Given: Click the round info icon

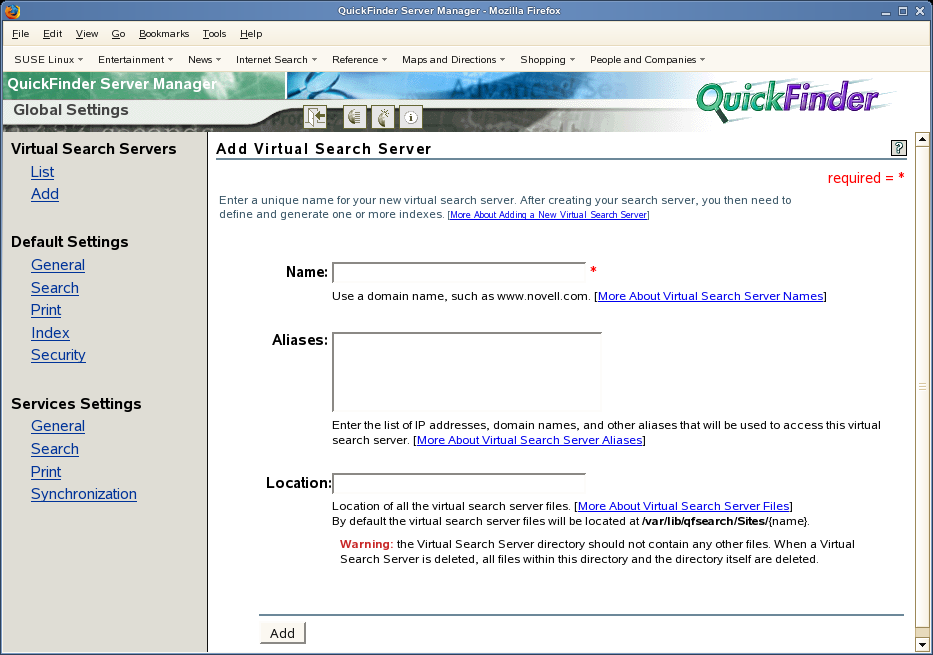Looking at the screenshot, I should pos(411,117).
